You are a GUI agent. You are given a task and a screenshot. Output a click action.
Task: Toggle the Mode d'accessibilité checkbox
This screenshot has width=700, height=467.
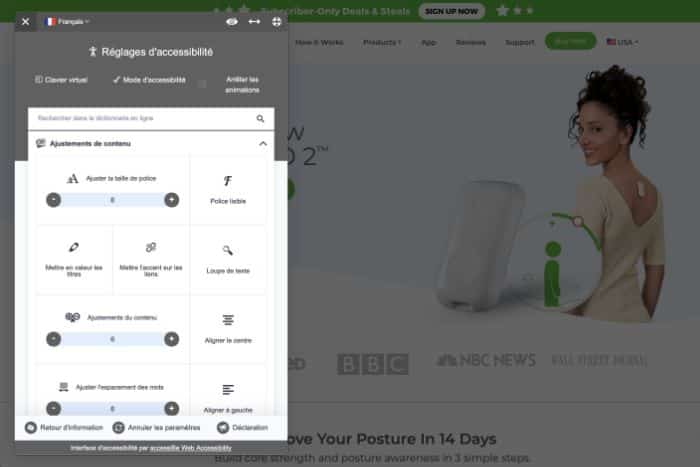149,80
